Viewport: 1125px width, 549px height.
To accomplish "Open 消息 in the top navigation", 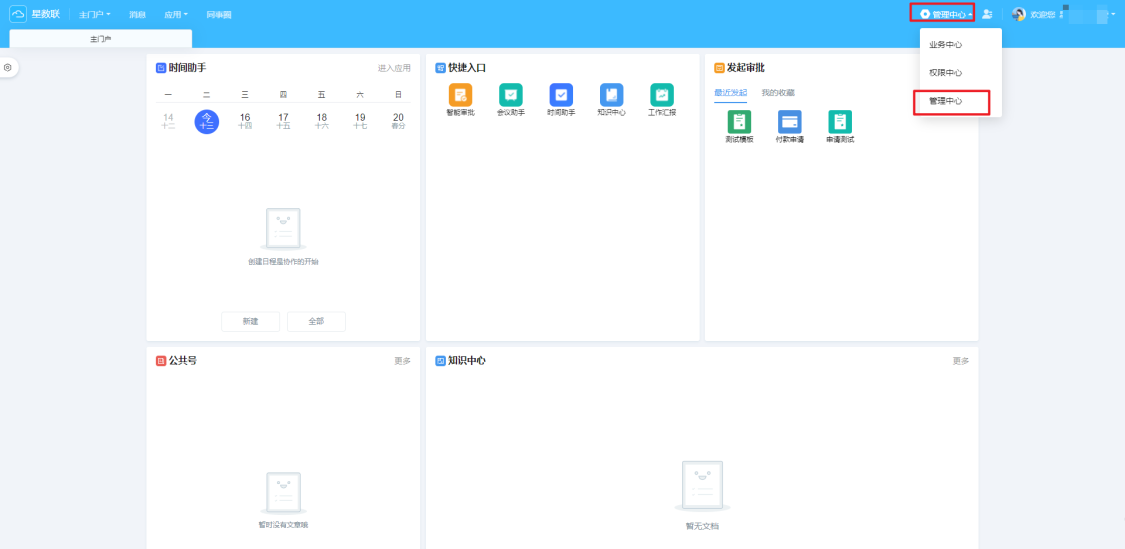I will click(x=137, y=14).
